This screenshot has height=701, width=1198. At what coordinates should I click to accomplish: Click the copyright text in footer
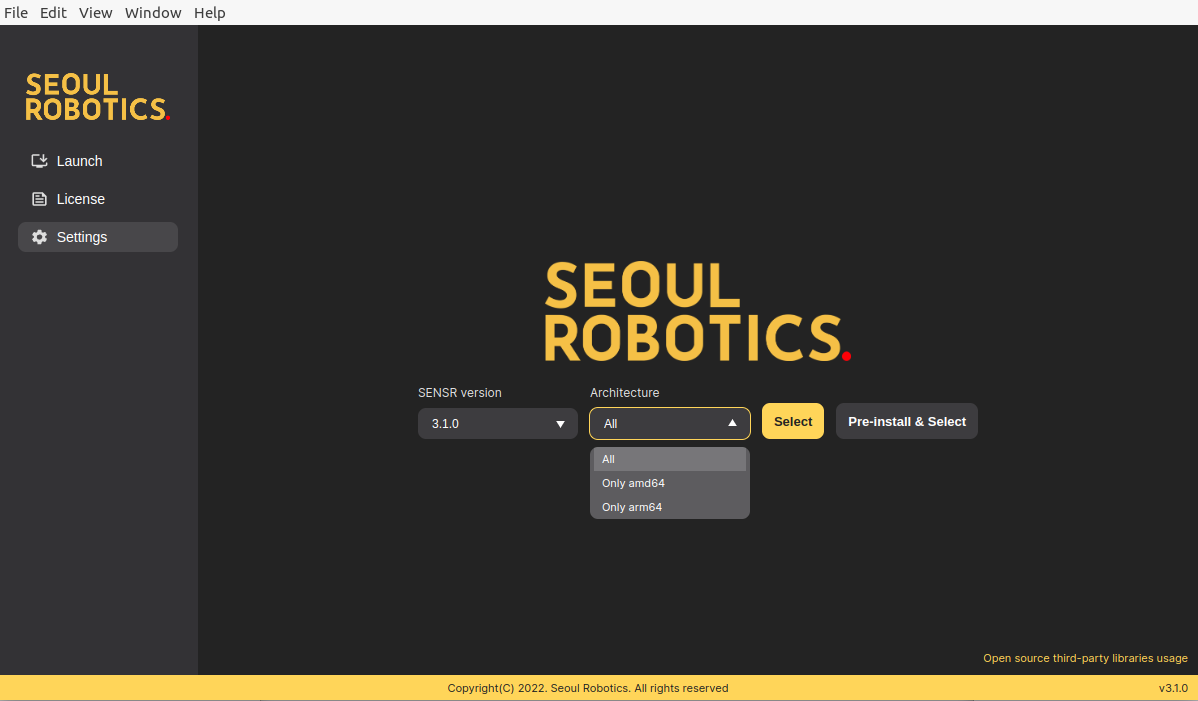click(x=588, y=688)
